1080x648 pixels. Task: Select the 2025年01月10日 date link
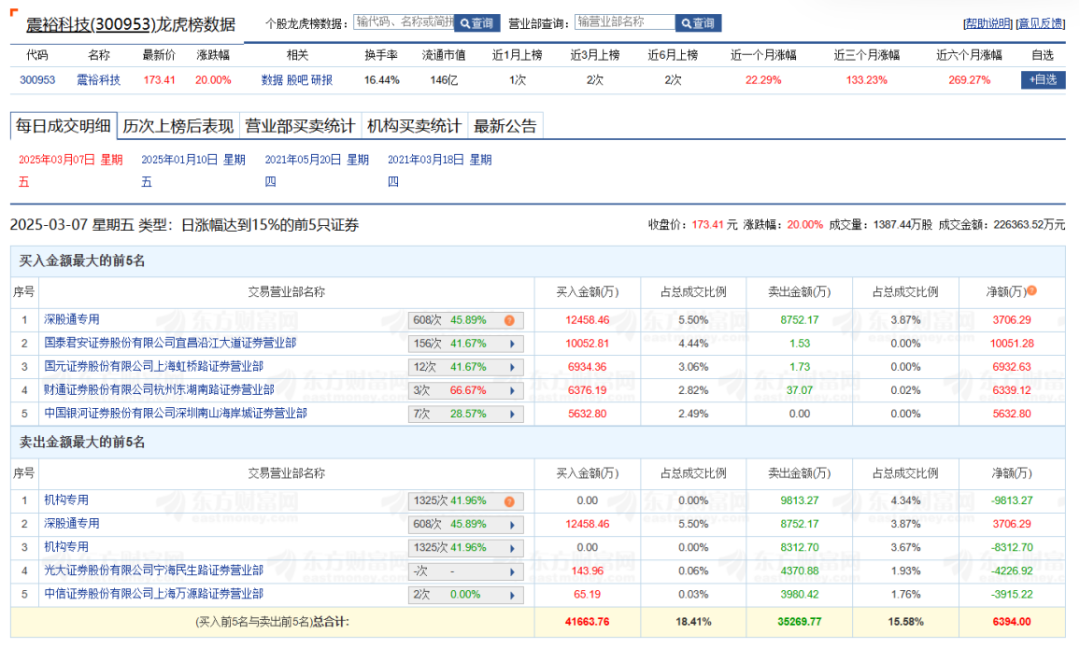click(193, 160)
